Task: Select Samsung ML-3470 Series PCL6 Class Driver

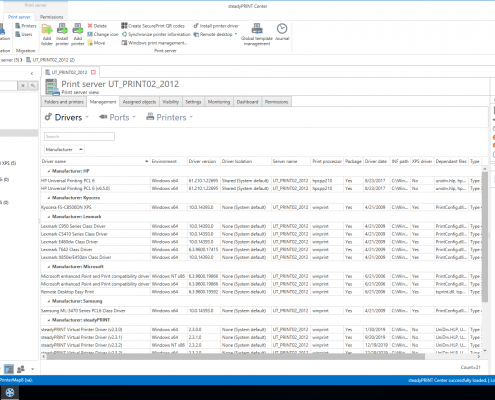Action: (x=261, y=311)
